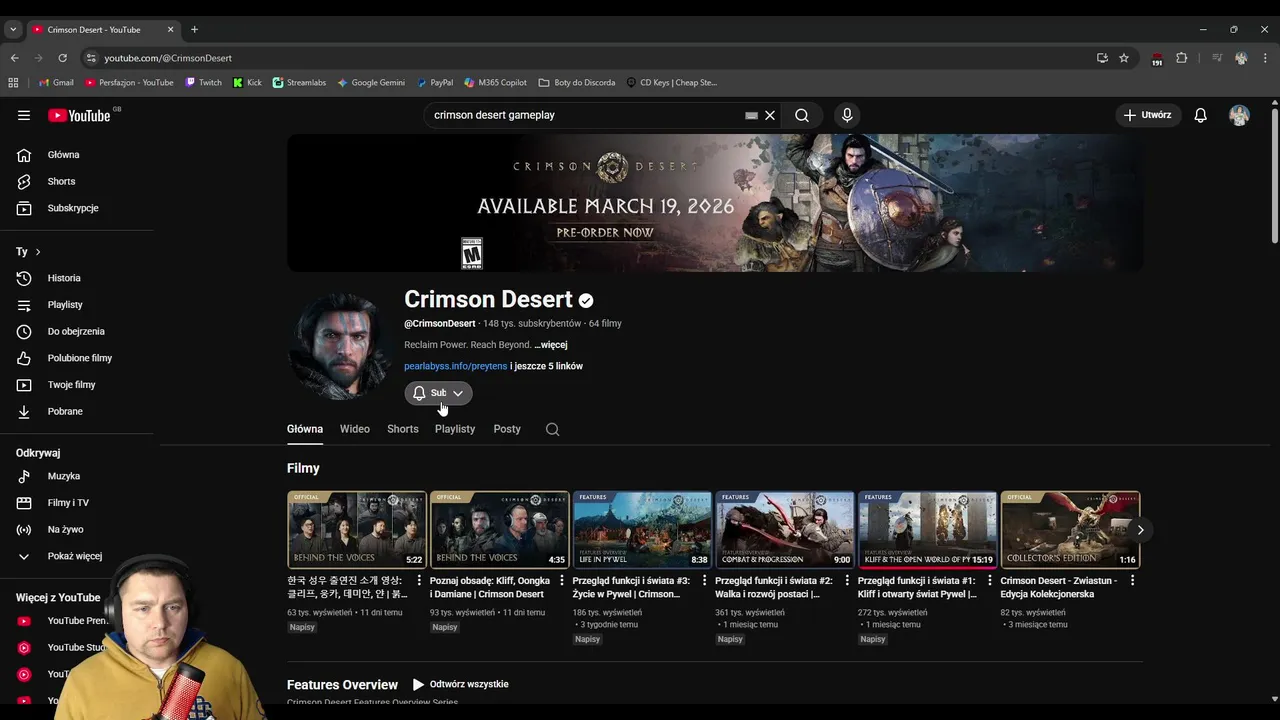The image size is (1280, 720).
Task: Reload the page with browser refresh
Action: click(x=62, y=58)
